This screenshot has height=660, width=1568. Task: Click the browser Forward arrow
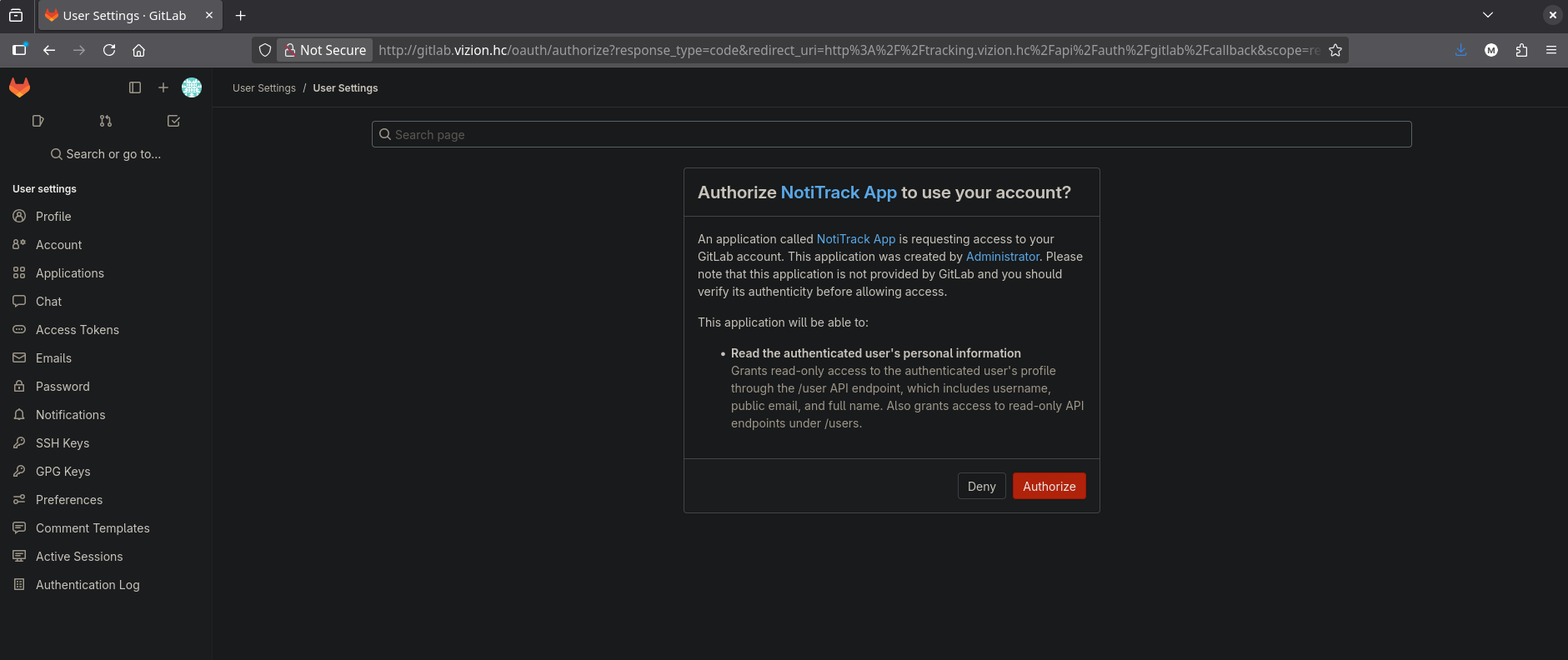[x=79, y=50]
